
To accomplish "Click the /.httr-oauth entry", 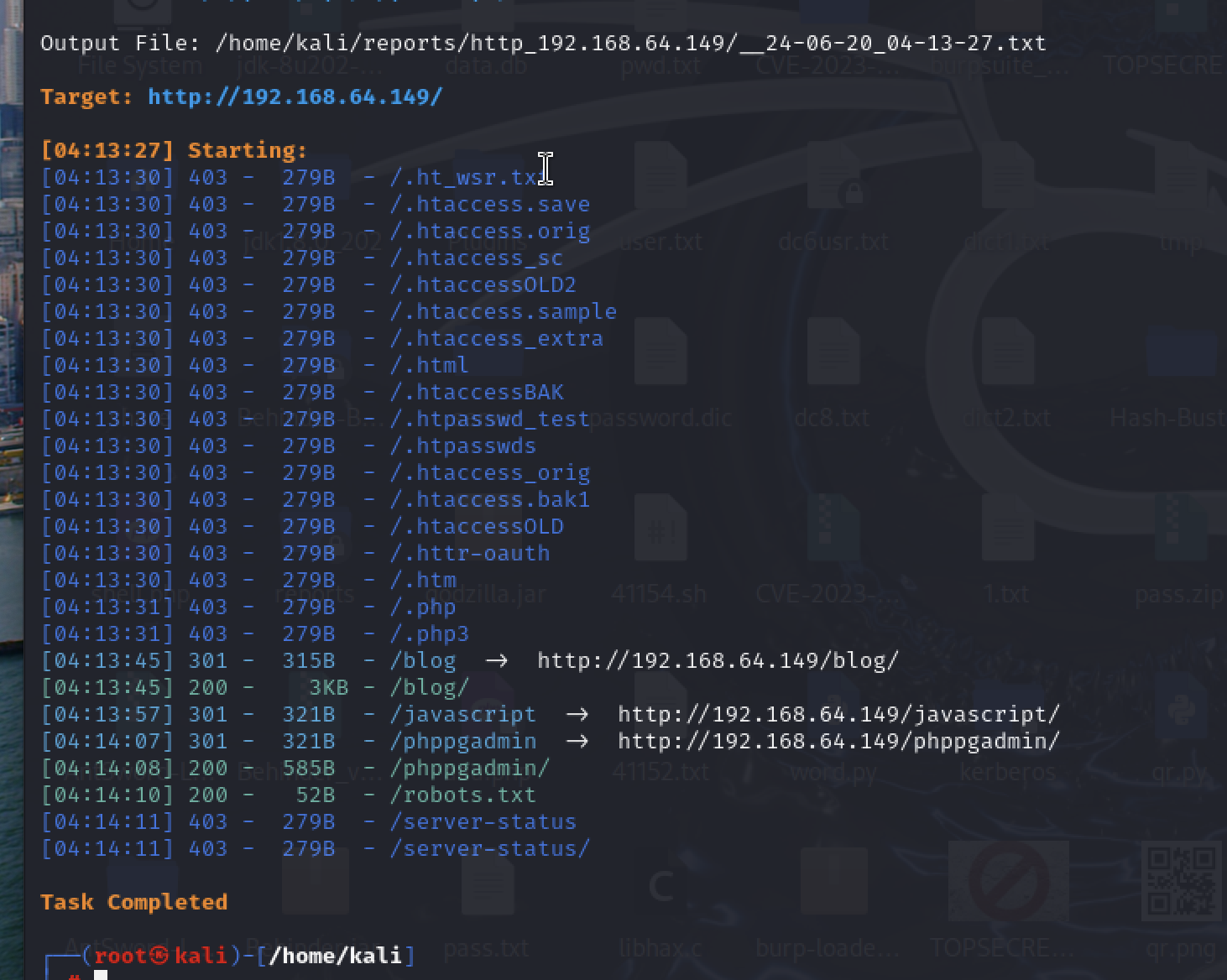I will click(469, 553).
